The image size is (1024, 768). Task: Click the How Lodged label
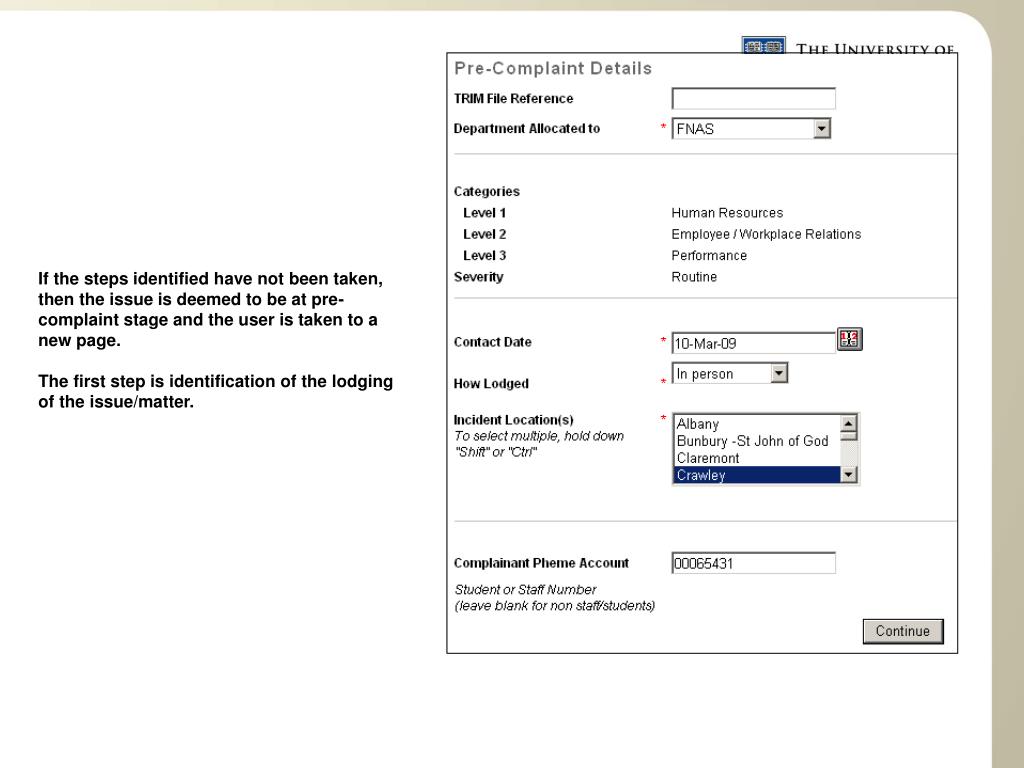click(x=491, y=383)
